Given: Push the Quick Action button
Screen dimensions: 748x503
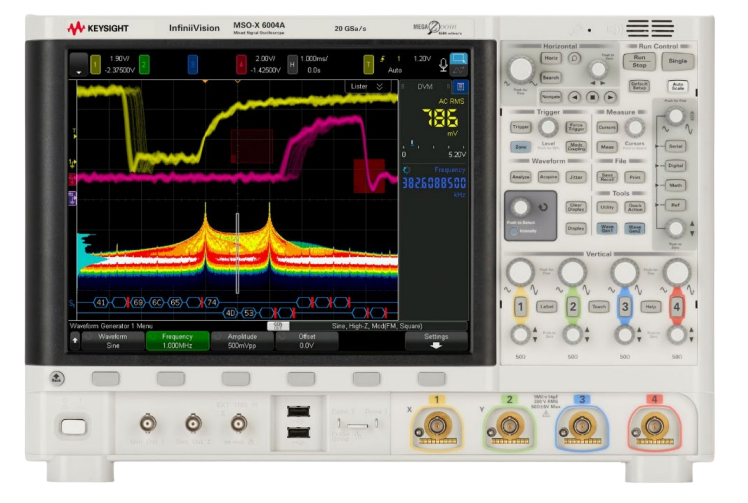Looking at the screenshot, I should (x=635, y=207).
